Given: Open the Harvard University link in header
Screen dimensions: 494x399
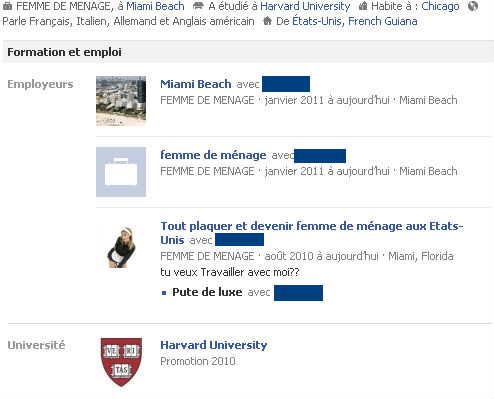Looking at the screenshot, I should (305, 6).
